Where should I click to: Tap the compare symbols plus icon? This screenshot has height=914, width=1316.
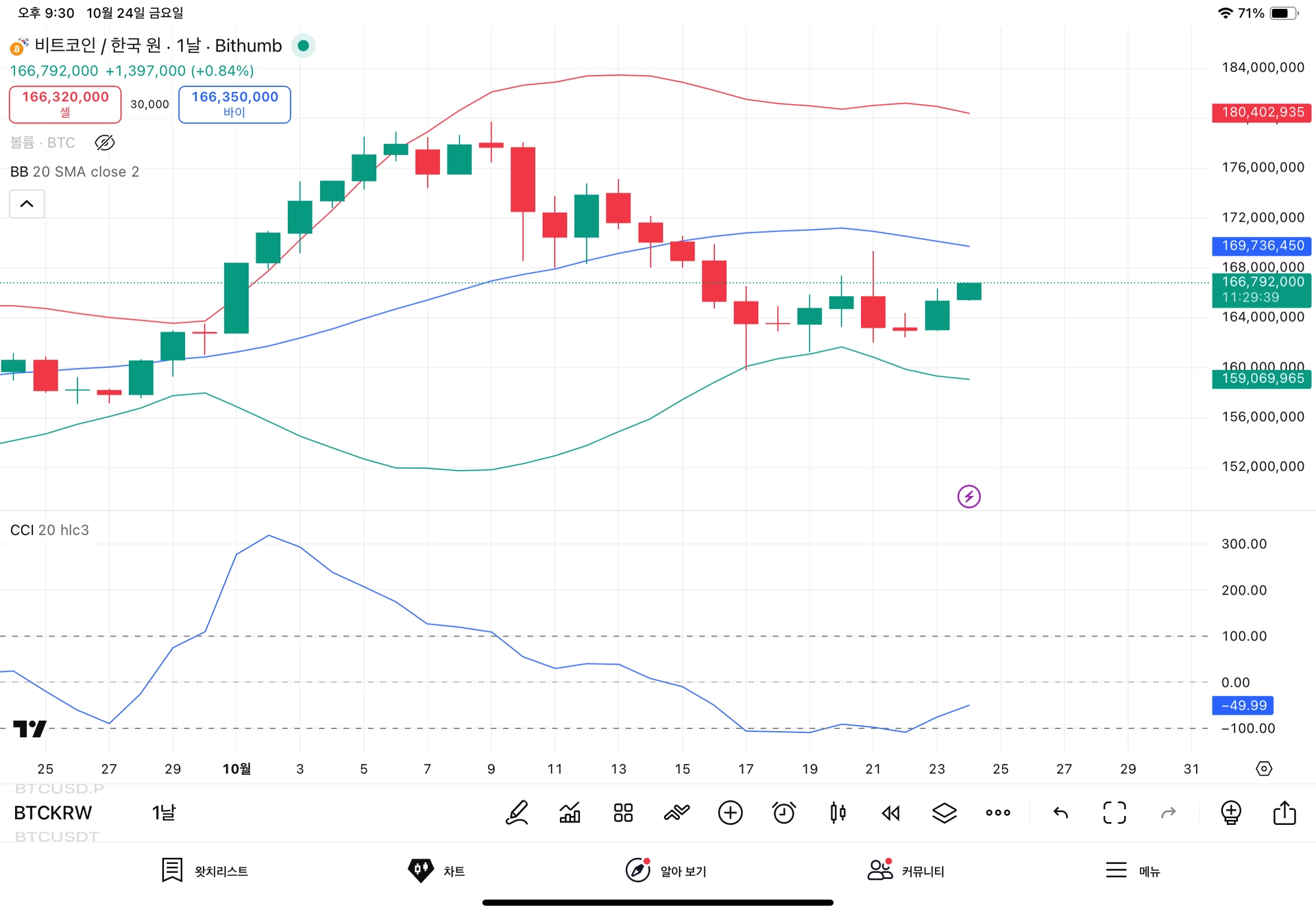pyautogui.click(x=730, y=813)
